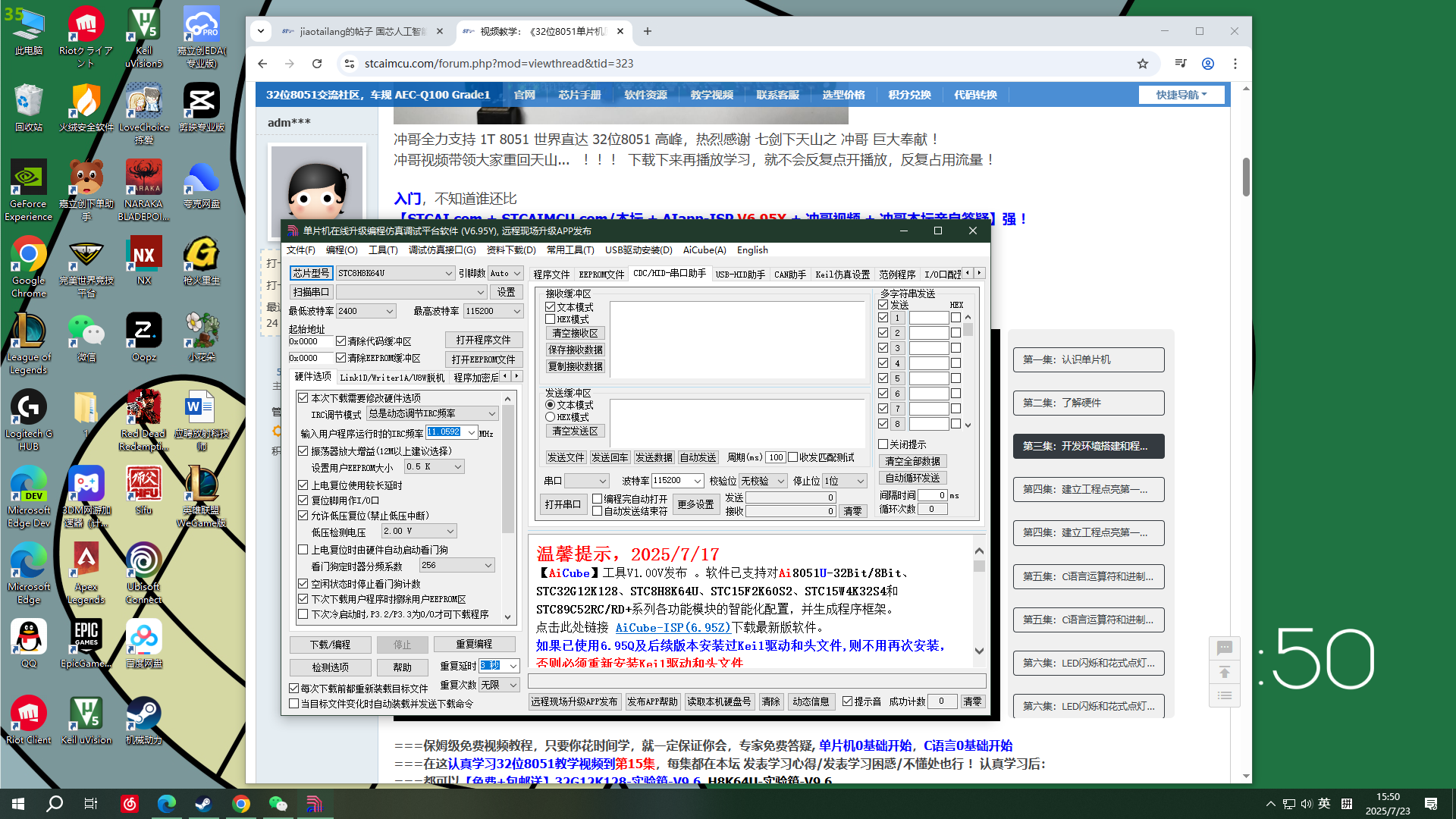Open WeChat from the taskbar
Image resolution: width=1456 pixels, height=819 pixels.
tap(278, 804)
